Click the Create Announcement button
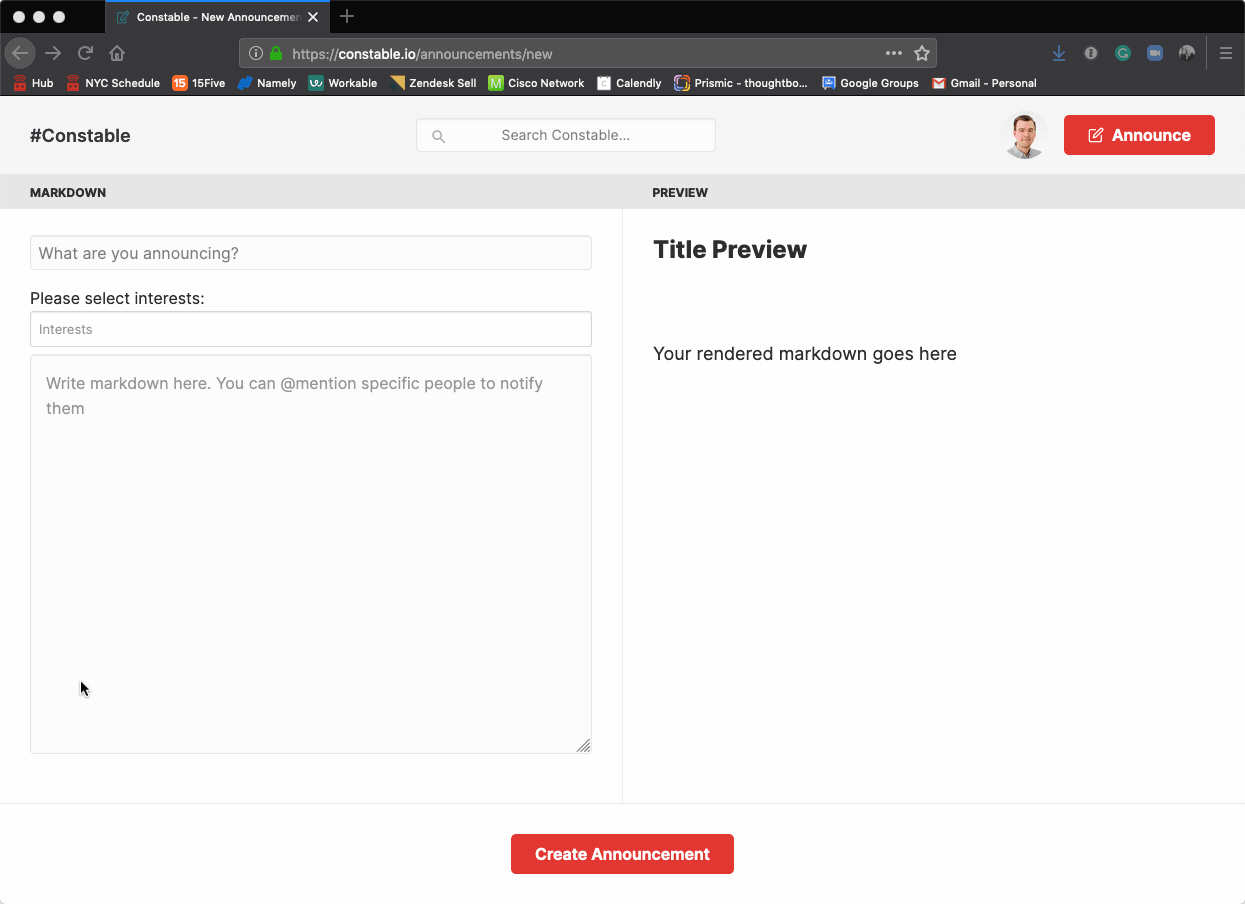The height and width of the screenshot is (904, 1245). pyautogui.click(x=622, y=853)
